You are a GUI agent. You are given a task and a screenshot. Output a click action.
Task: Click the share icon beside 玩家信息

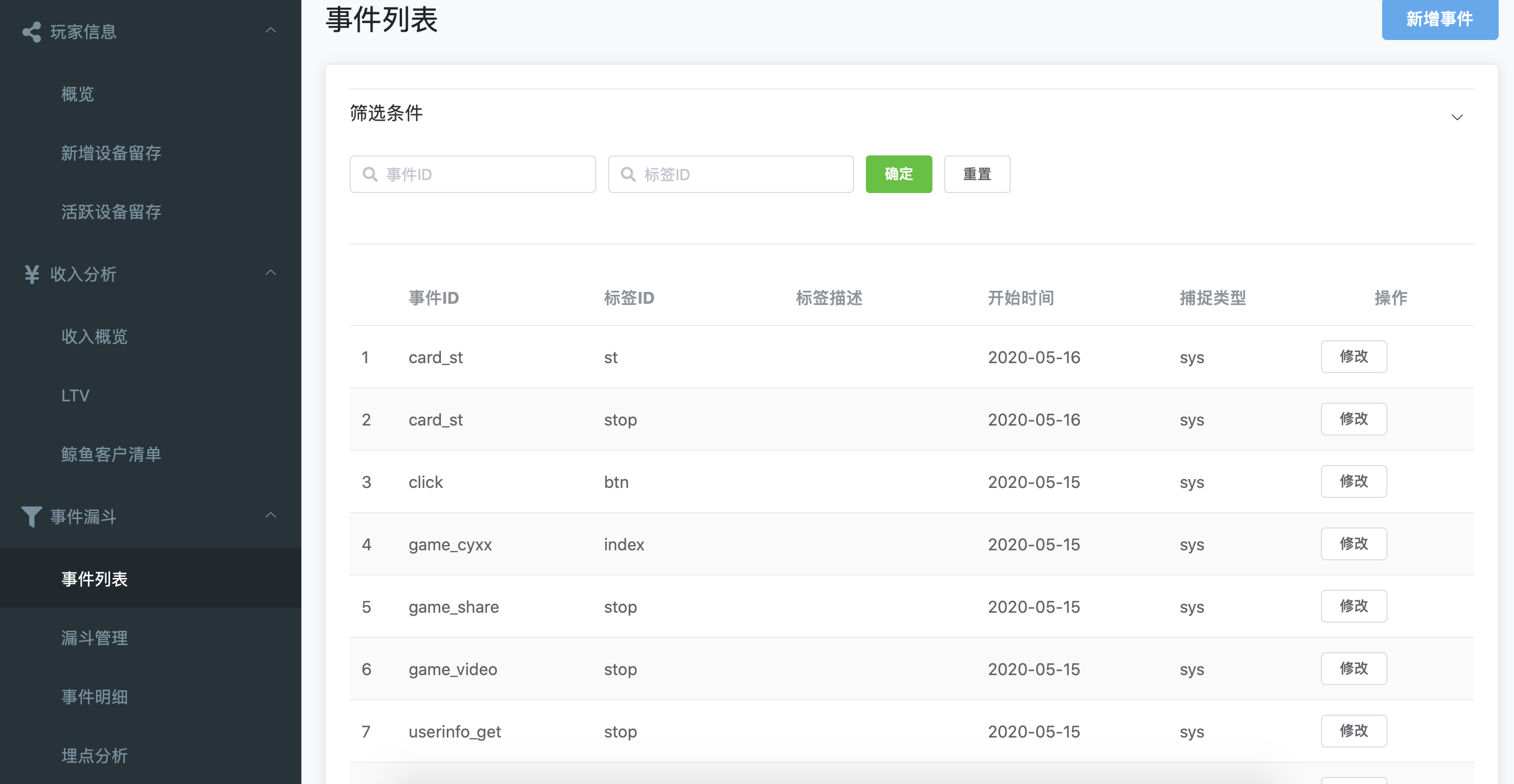pyautogui.click(x=32, y=32)
